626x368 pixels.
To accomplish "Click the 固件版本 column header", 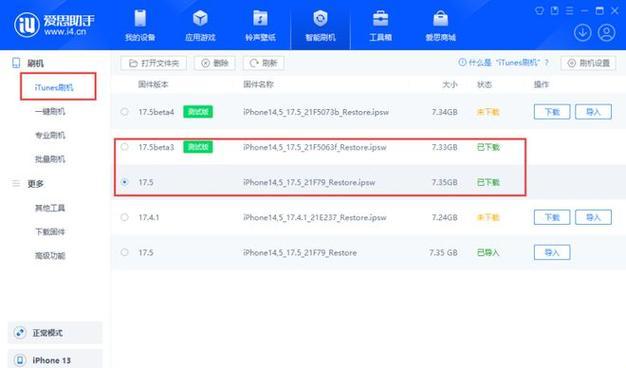I will (153, 85).
